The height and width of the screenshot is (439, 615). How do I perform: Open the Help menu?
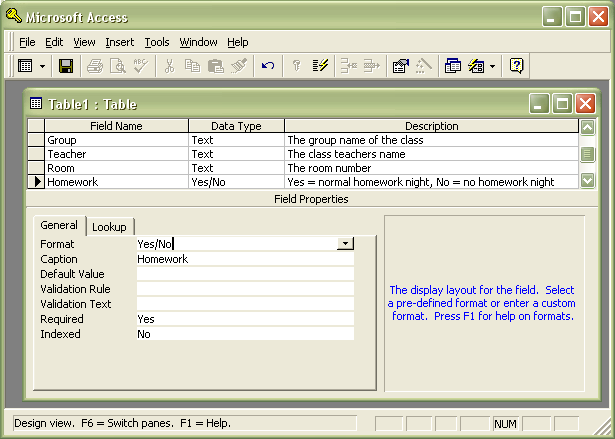[x=238, y=42]
